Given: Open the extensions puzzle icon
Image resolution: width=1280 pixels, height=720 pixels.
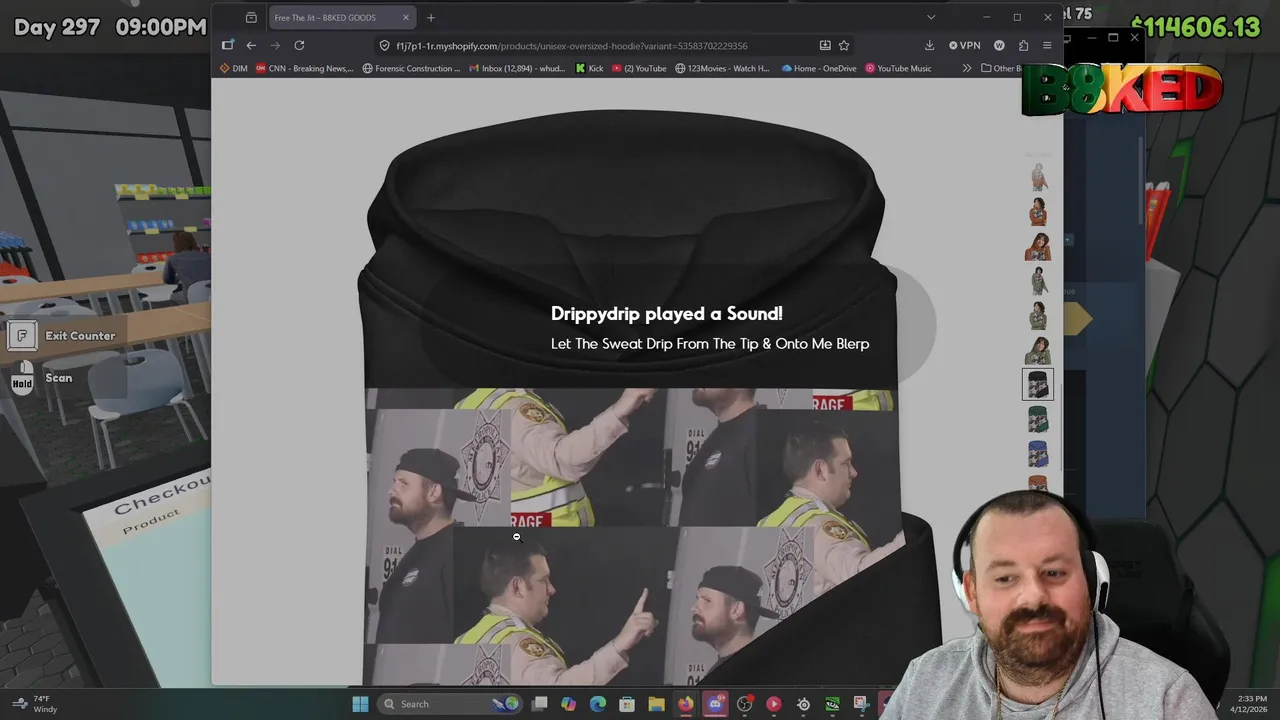Looking at the screenshot, I should 1023,45.
